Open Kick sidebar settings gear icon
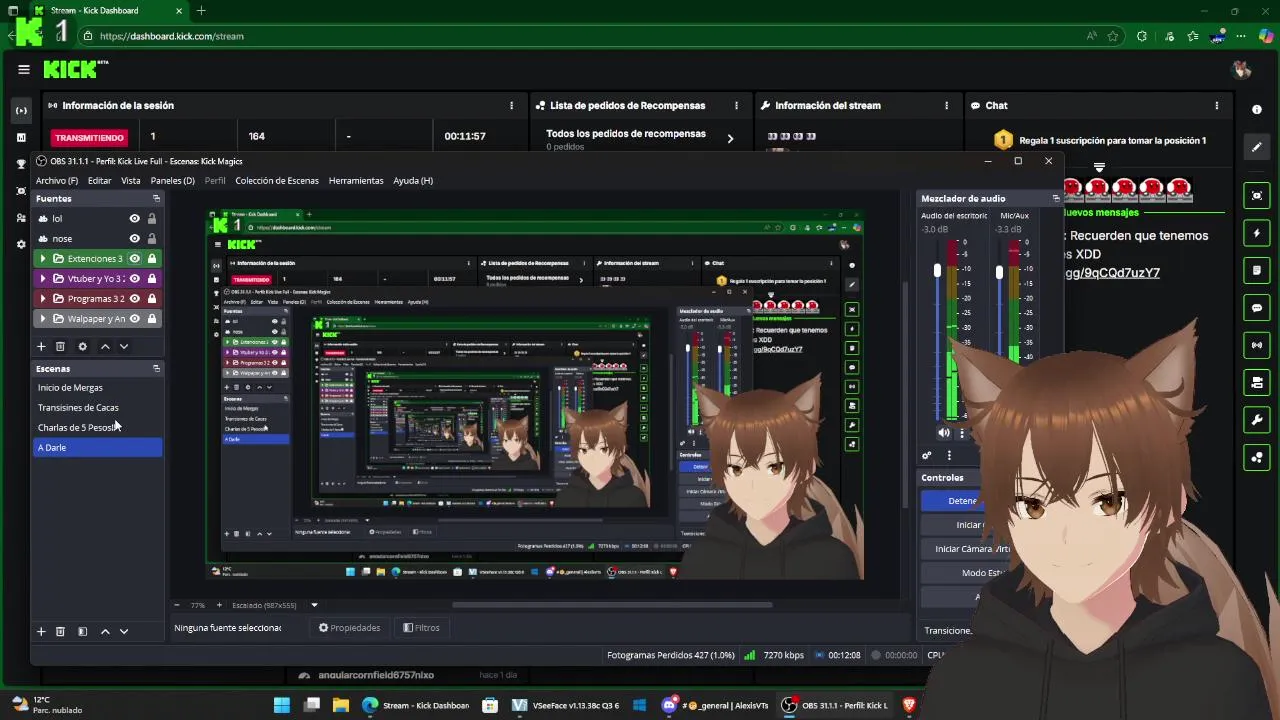1280x720 pixels. point(21,244)
